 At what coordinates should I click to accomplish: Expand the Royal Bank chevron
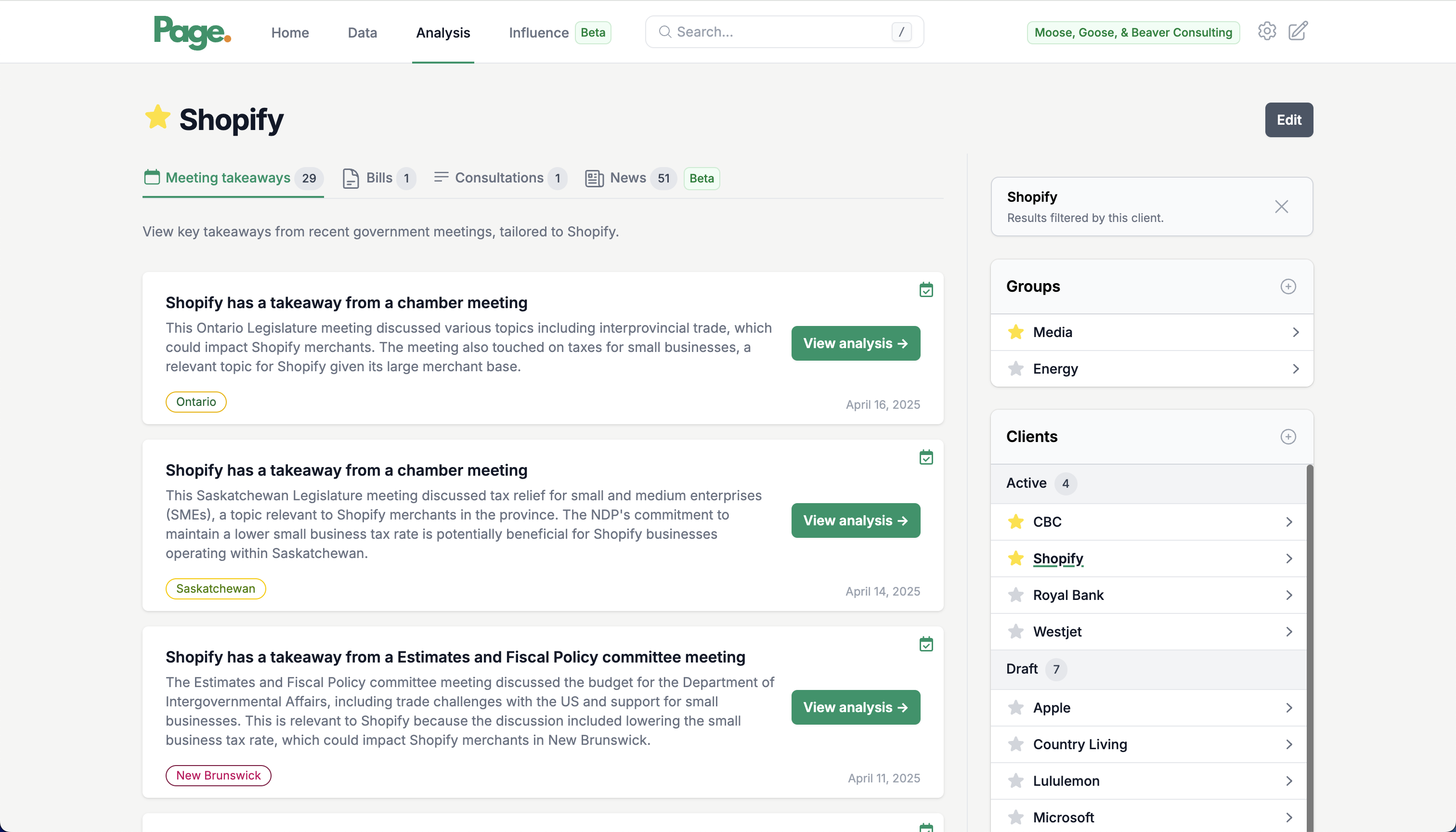1289,595
